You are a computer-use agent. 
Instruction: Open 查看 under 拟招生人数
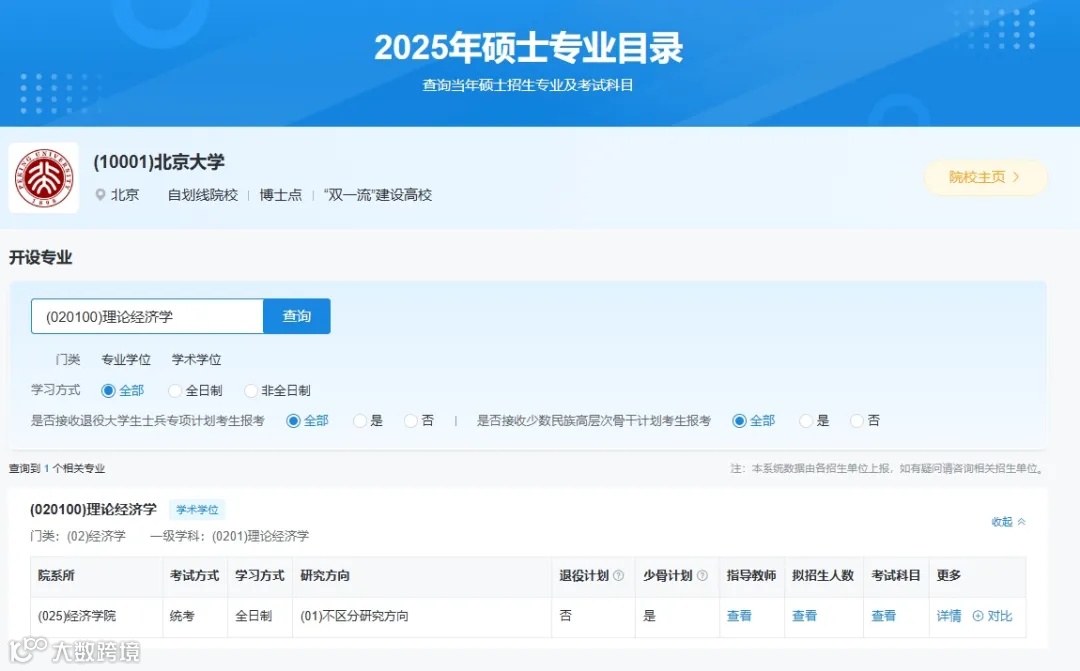[804, 616]
